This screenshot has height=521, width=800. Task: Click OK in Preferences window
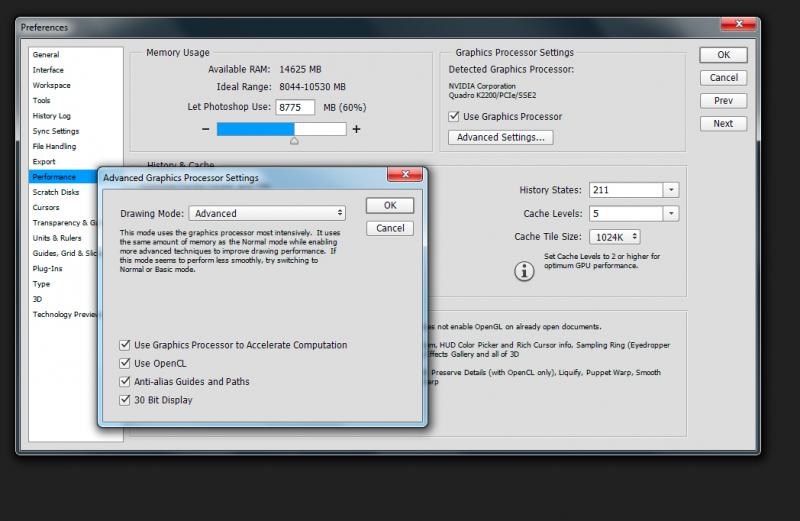tap(723, 55)
